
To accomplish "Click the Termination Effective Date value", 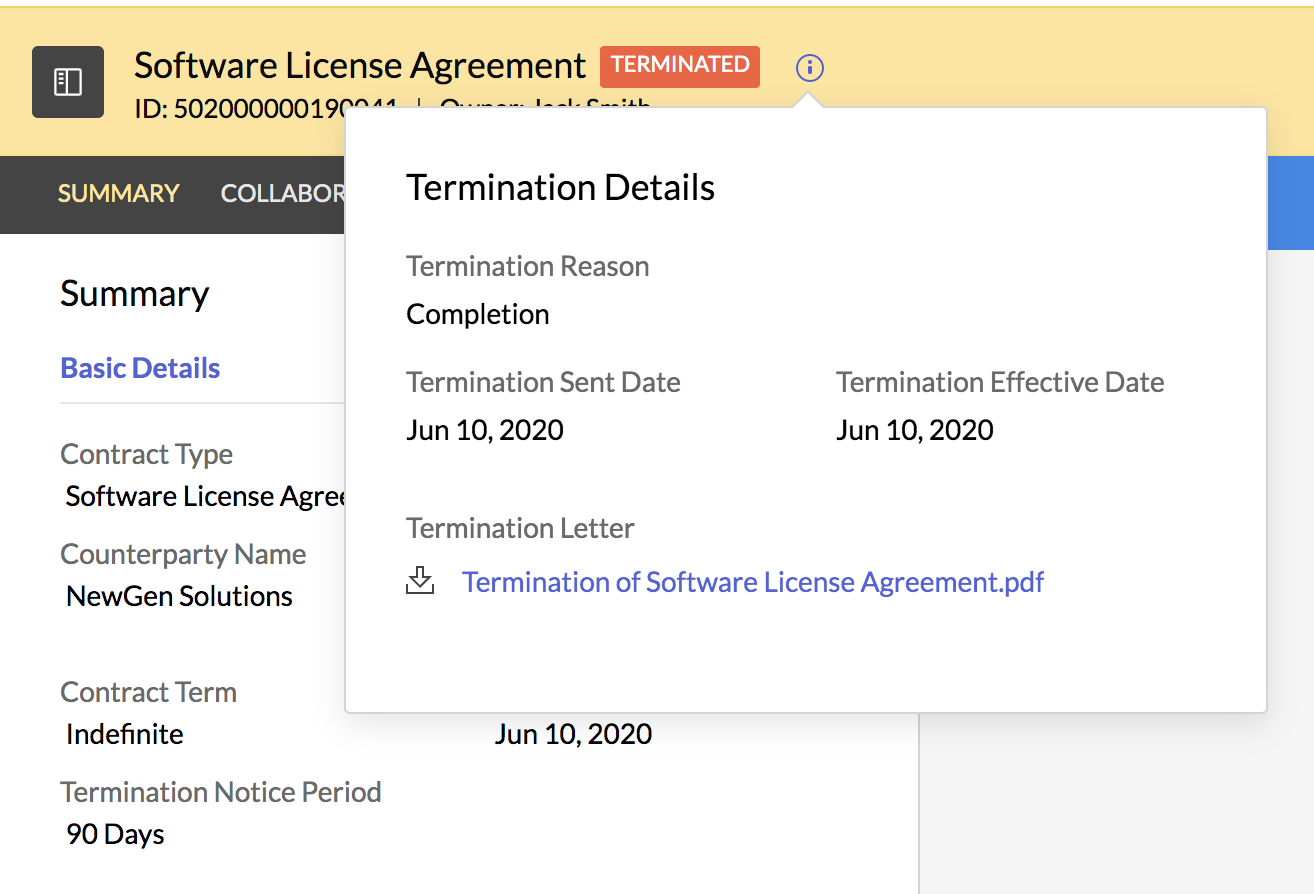I will click(914, 430).
